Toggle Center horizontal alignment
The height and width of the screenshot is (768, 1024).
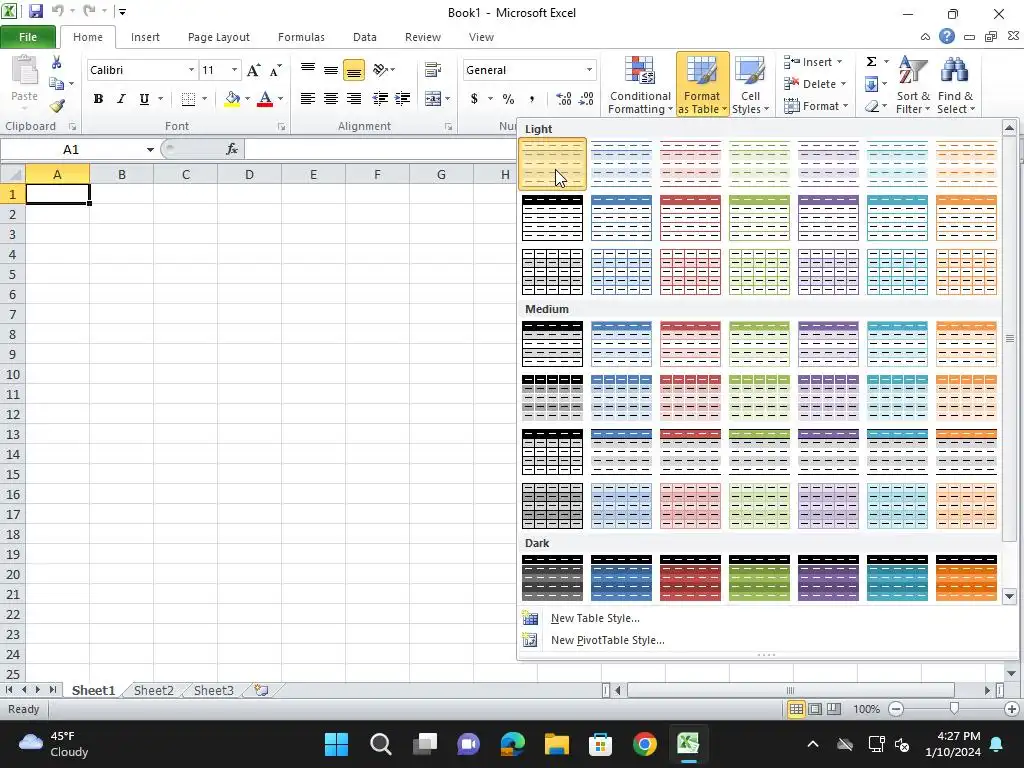[330, 99]
